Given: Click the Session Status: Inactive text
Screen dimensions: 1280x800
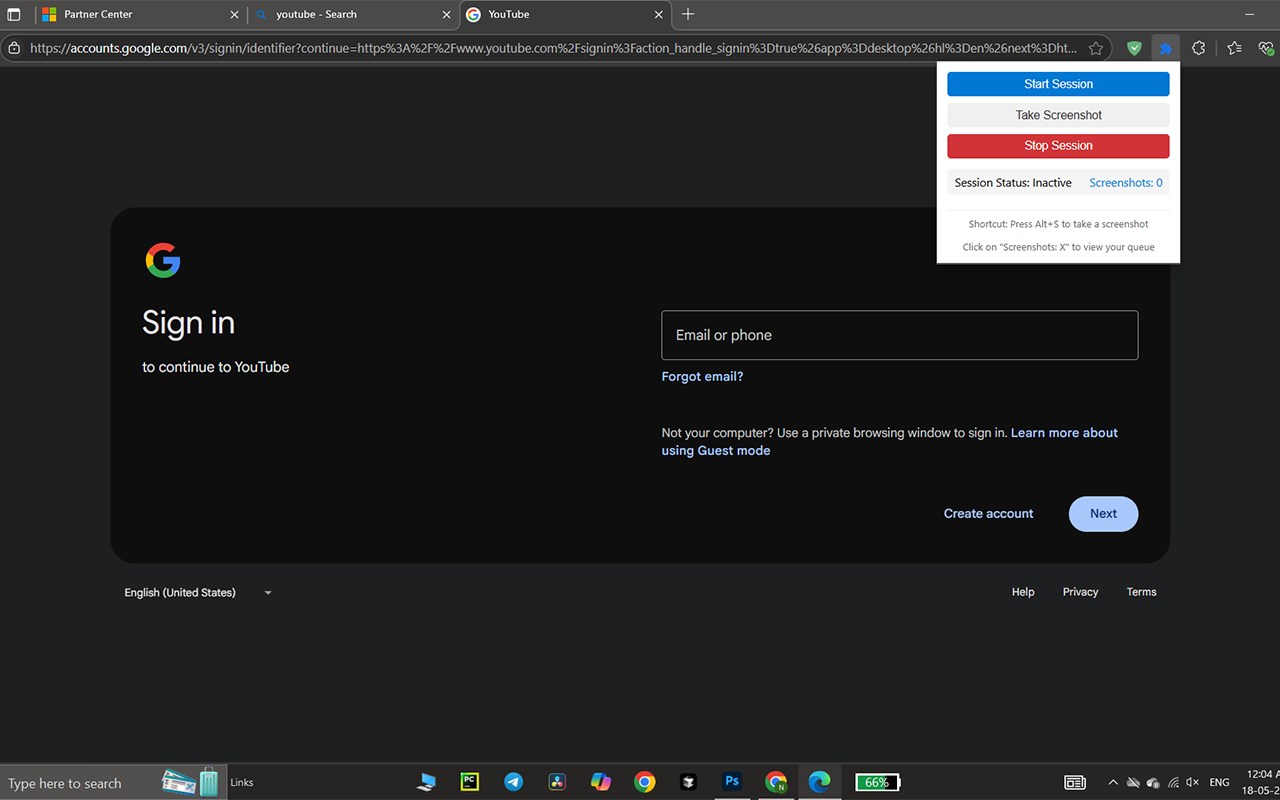Looking at the screenshot, I should tap(1013, 183).
